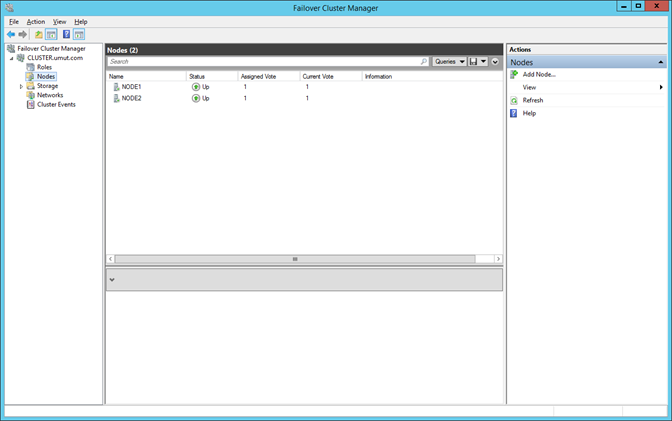Open the Queries dropdown
The height and width of the screenshot is (421, 672).
[449, 62]
